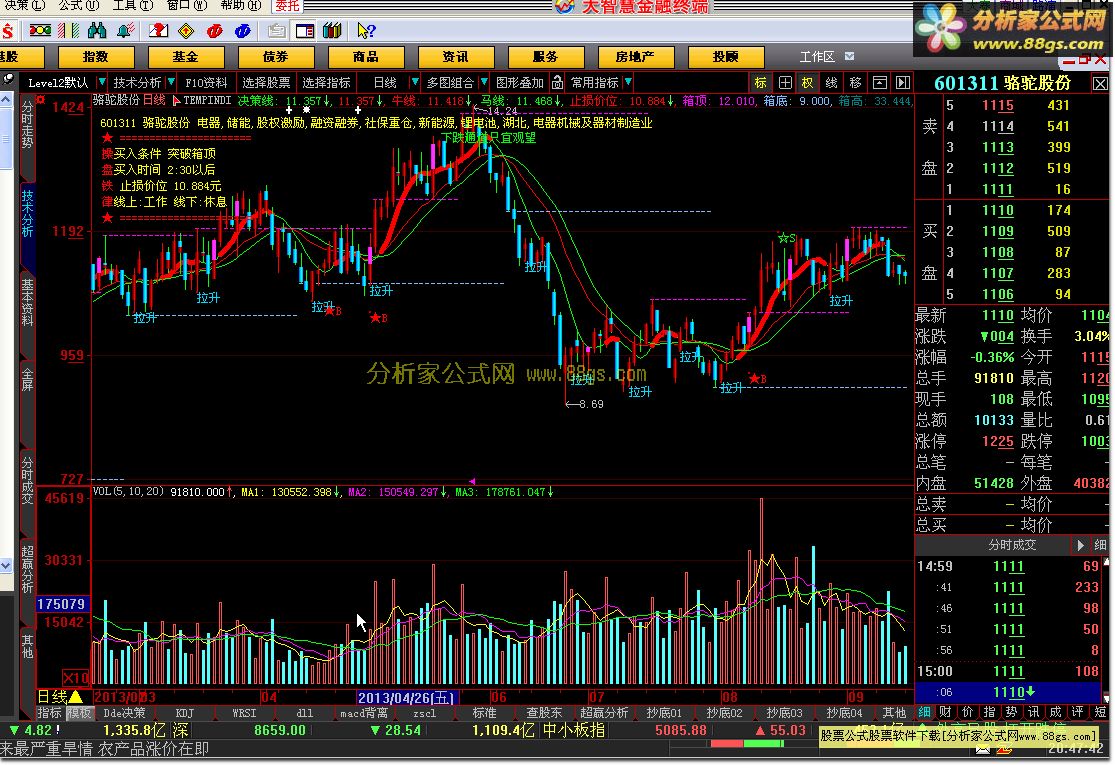Click the red S dollar toolbar icon
The width and height of the screenshot is (1115, 765).
click(x=7, y=31)
